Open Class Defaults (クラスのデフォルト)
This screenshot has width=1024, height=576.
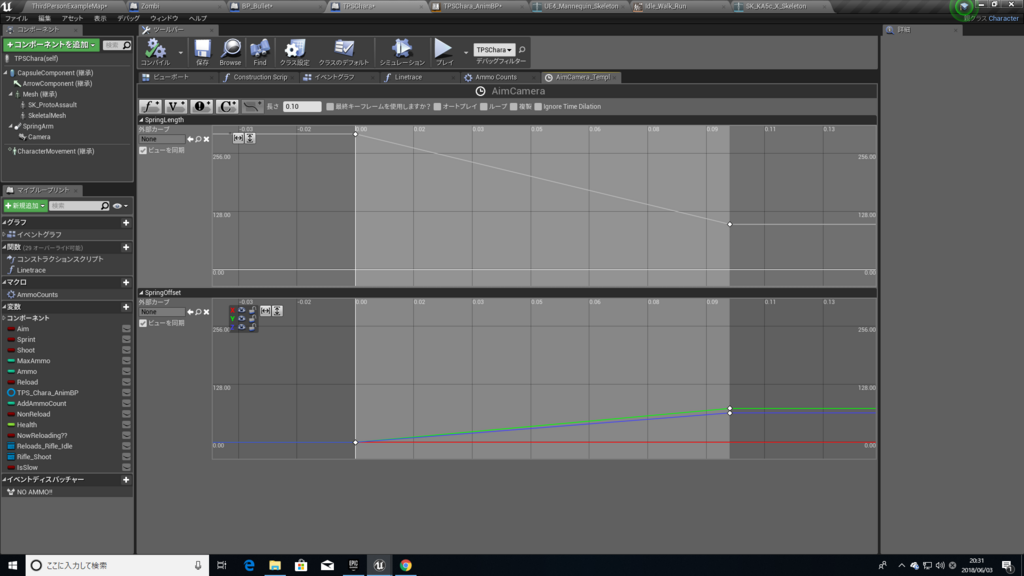(344, 52)
